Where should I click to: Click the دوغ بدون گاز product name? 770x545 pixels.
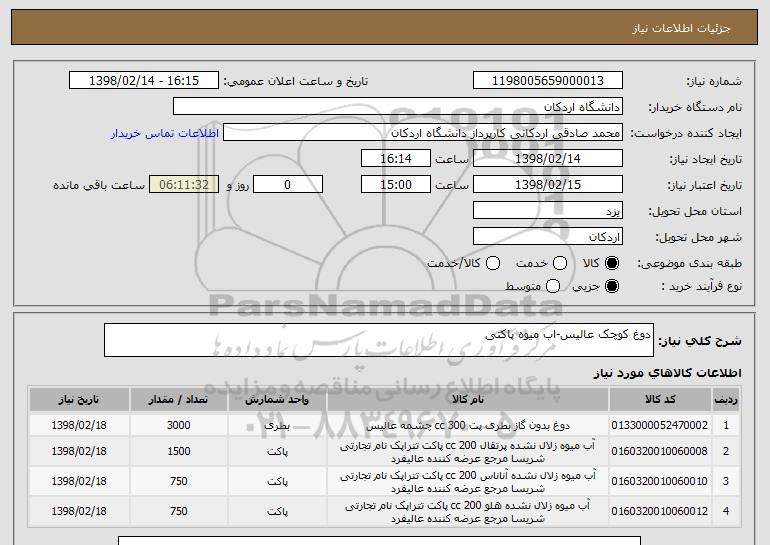pos(468,426)
